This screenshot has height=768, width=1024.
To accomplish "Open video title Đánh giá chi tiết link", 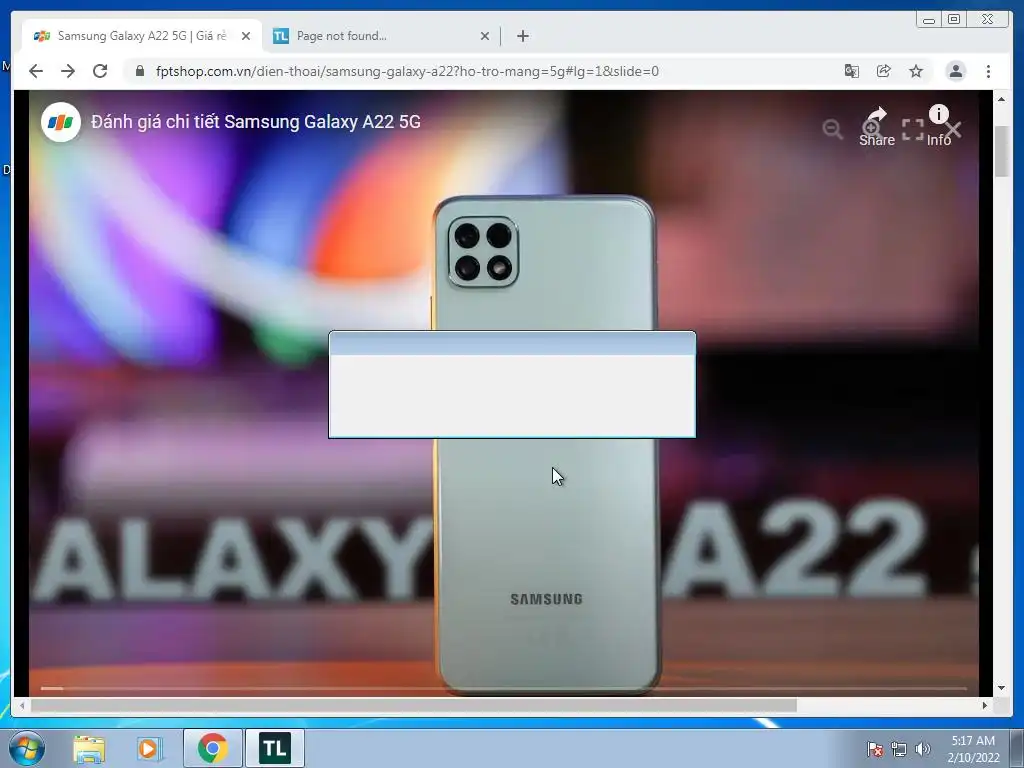I will (256, 121).
